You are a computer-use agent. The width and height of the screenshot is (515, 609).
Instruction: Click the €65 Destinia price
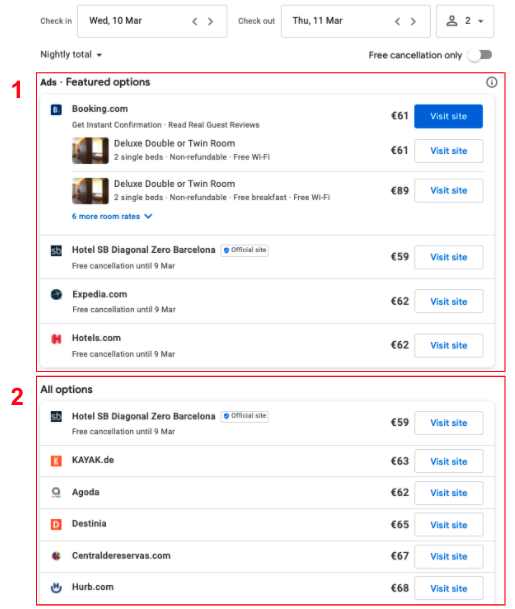[400, 525]
